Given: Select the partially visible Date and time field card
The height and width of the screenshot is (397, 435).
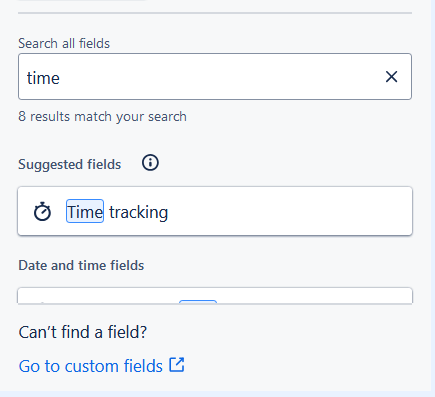Looking at the screenshot, I should point(215,295).
